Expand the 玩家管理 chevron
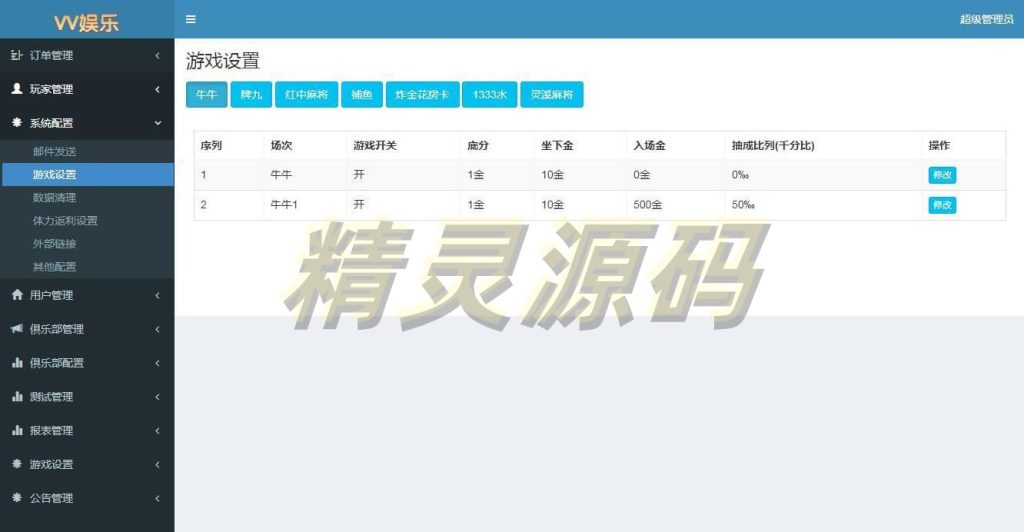 [x=157, y=89]
